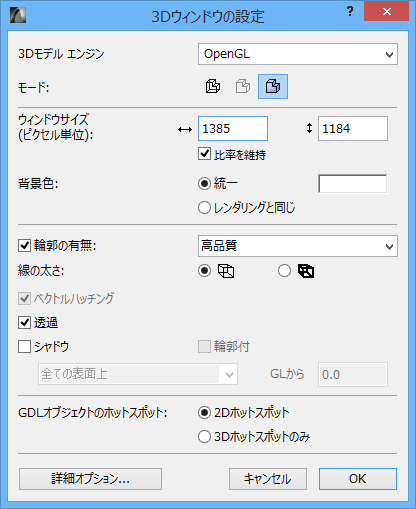Click the thin line cube icon
This screenshot has height=509, width=416.
(x=226, y=271)
